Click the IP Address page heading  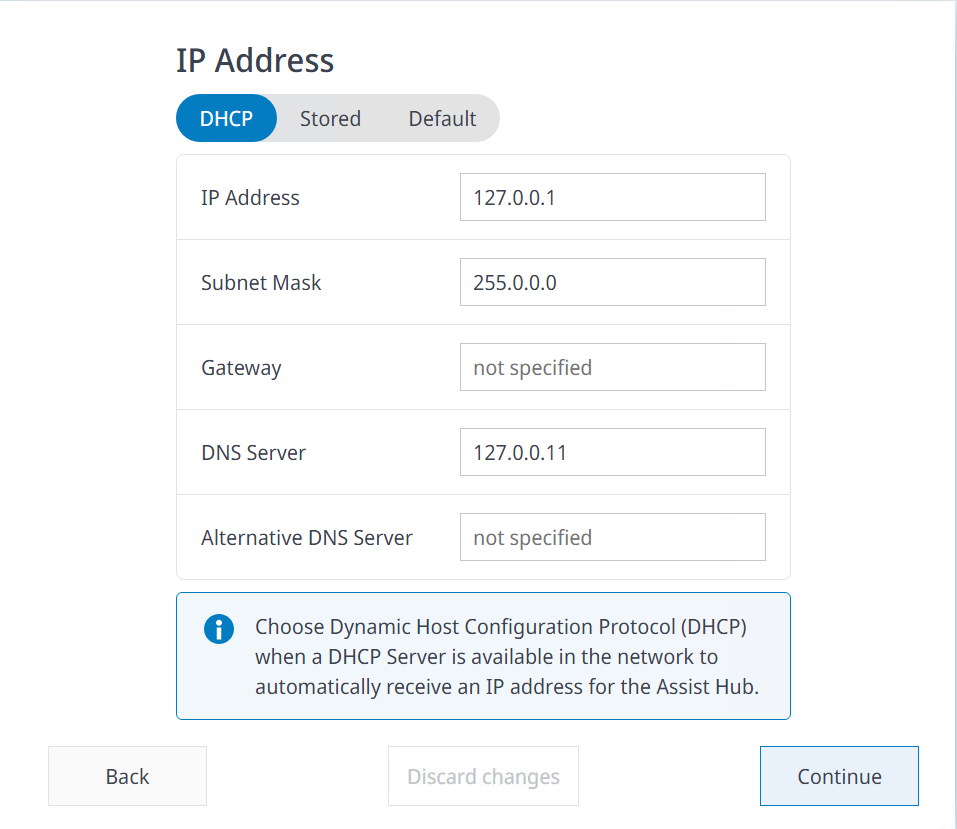(255, 60)
